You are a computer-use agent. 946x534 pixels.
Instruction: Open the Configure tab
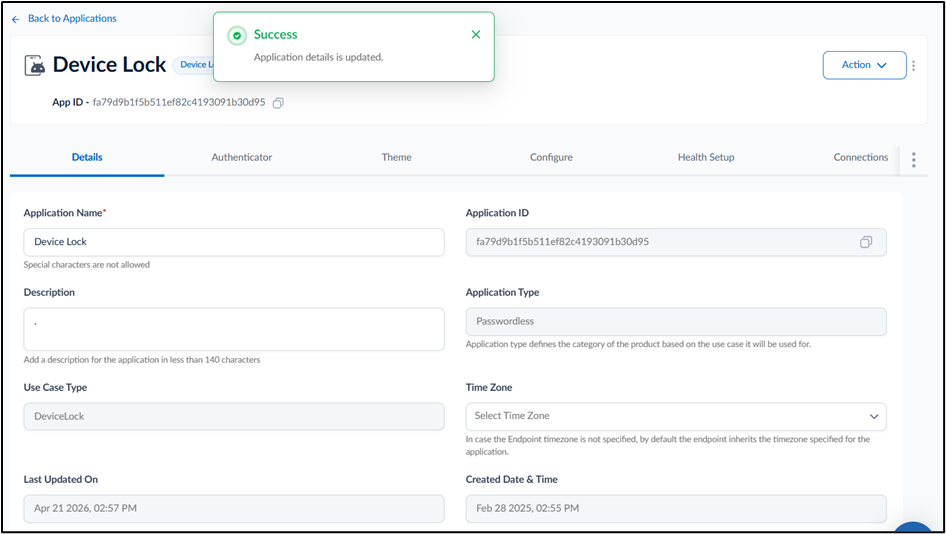pos(551,157)
